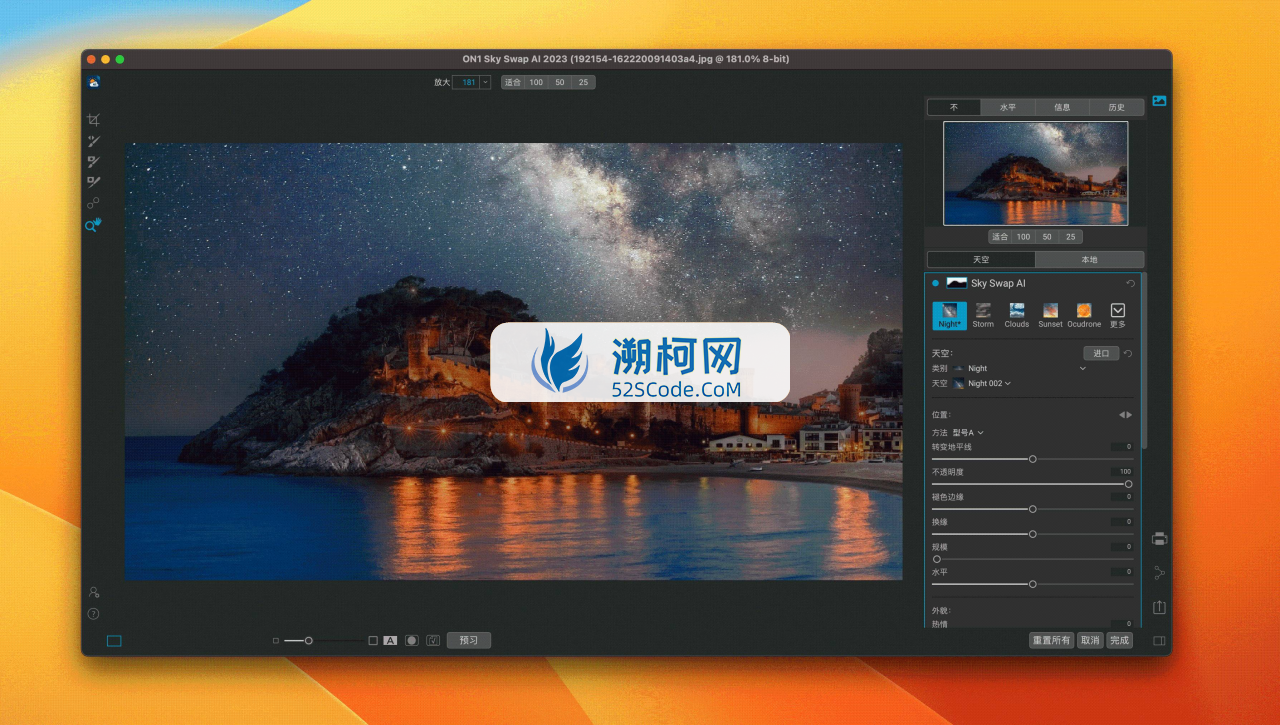Click the Share icon on right edge

point(1159,573)
